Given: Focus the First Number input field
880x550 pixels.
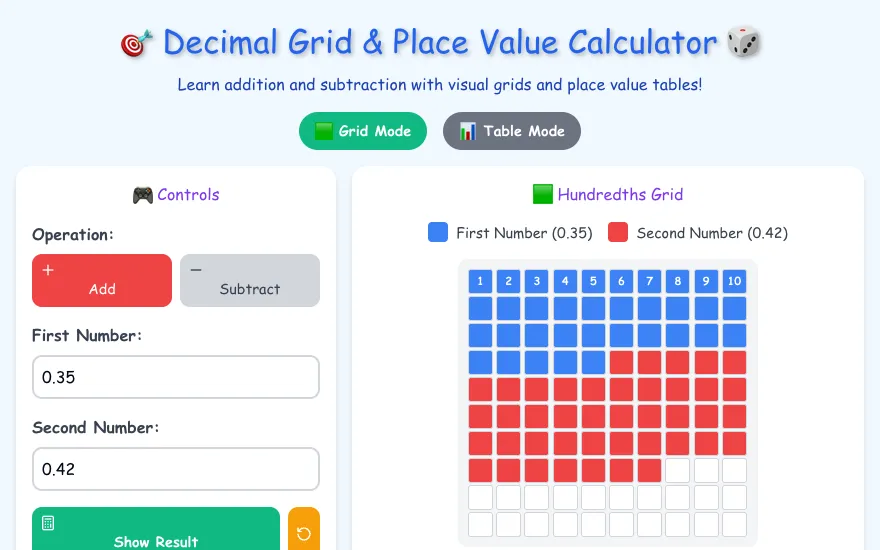Looking at the screenshot, I should pos(176,377).
